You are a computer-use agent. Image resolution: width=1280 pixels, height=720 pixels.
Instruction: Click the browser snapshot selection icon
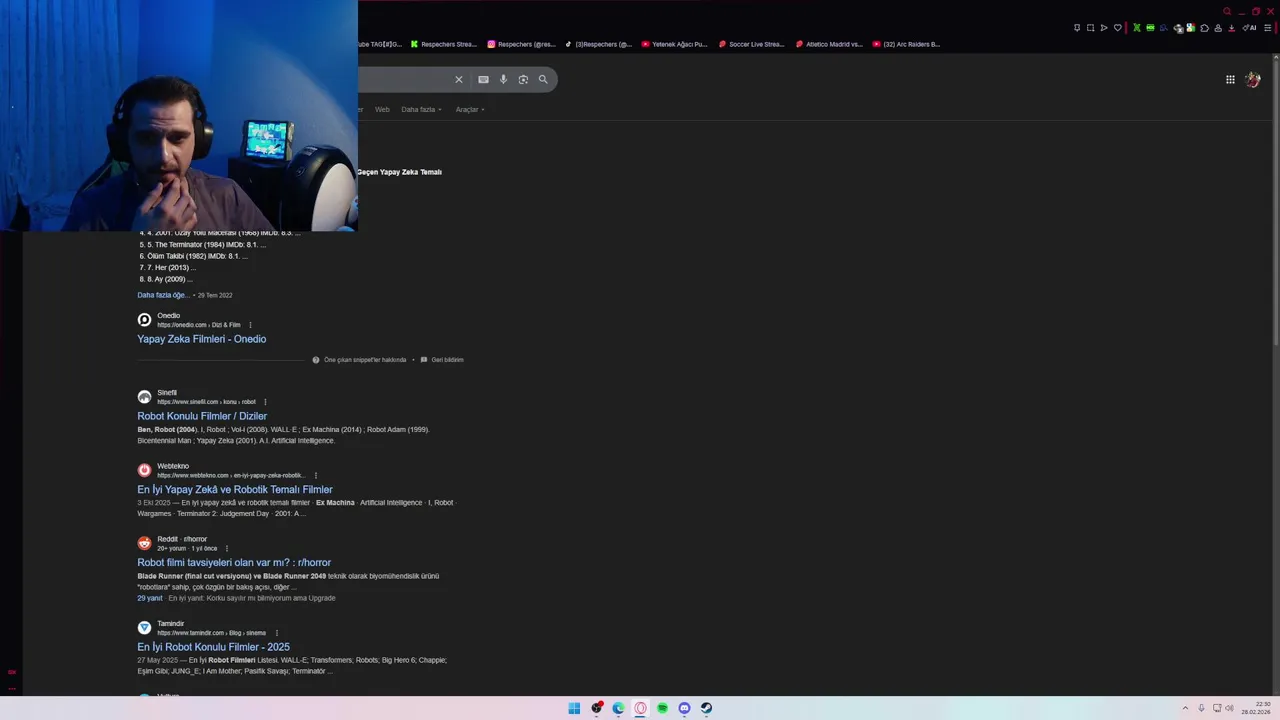(x=1090, y=28)
